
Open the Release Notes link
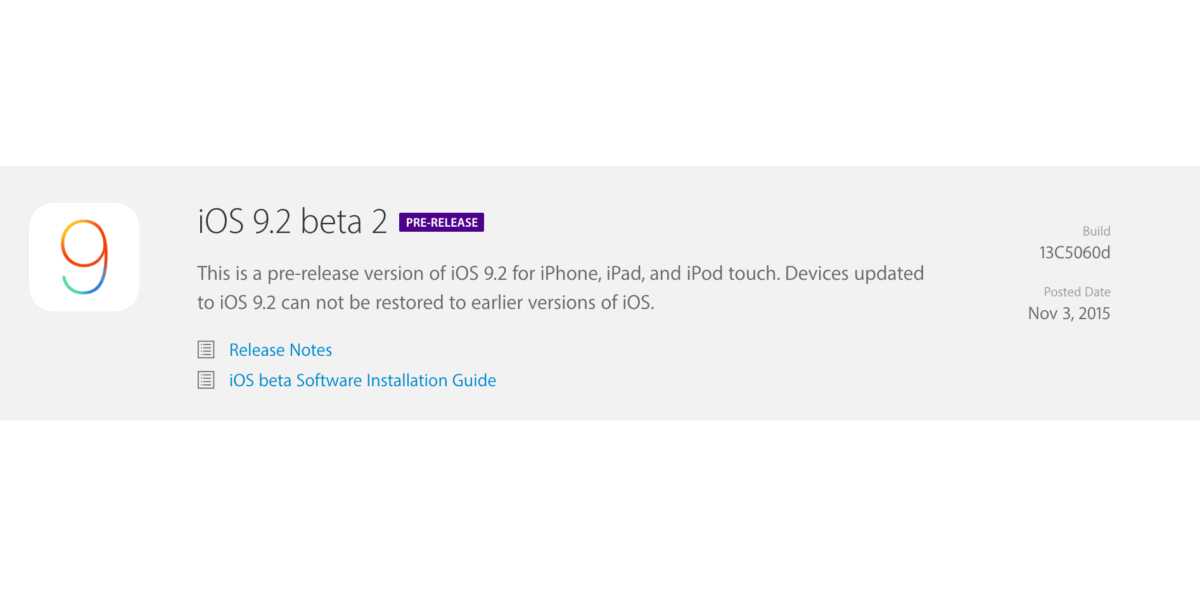280,350
